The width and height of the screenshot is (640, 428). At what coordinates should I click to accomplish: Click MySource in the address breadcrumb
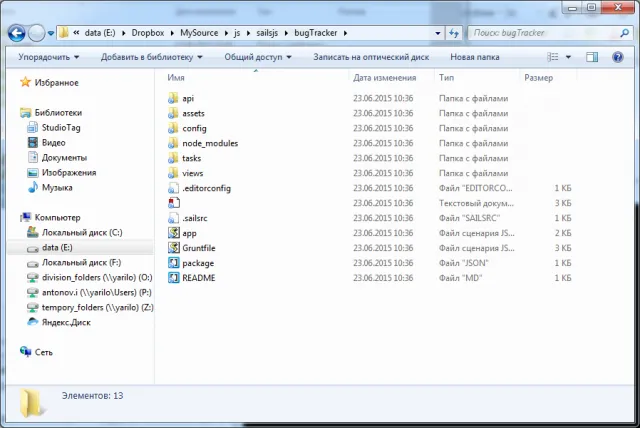(199, 33)
